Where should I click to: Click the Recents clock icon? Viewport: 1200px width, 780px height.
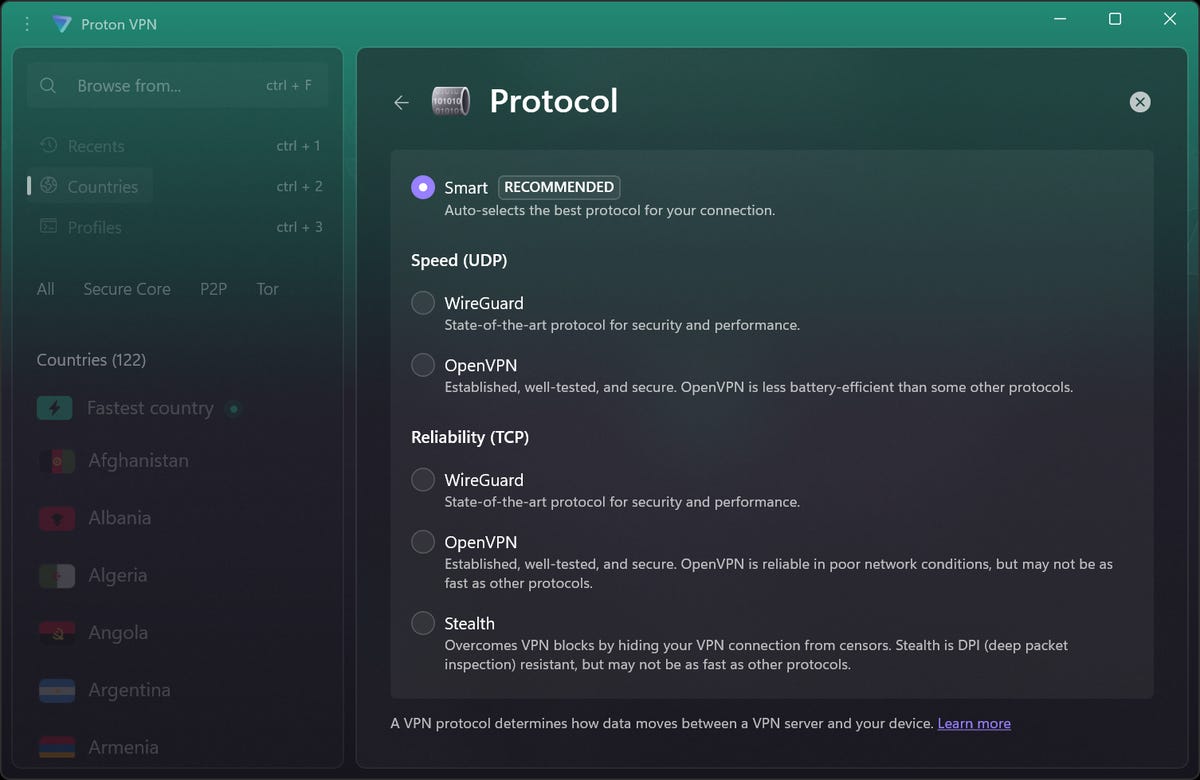[x=50, y=145]
